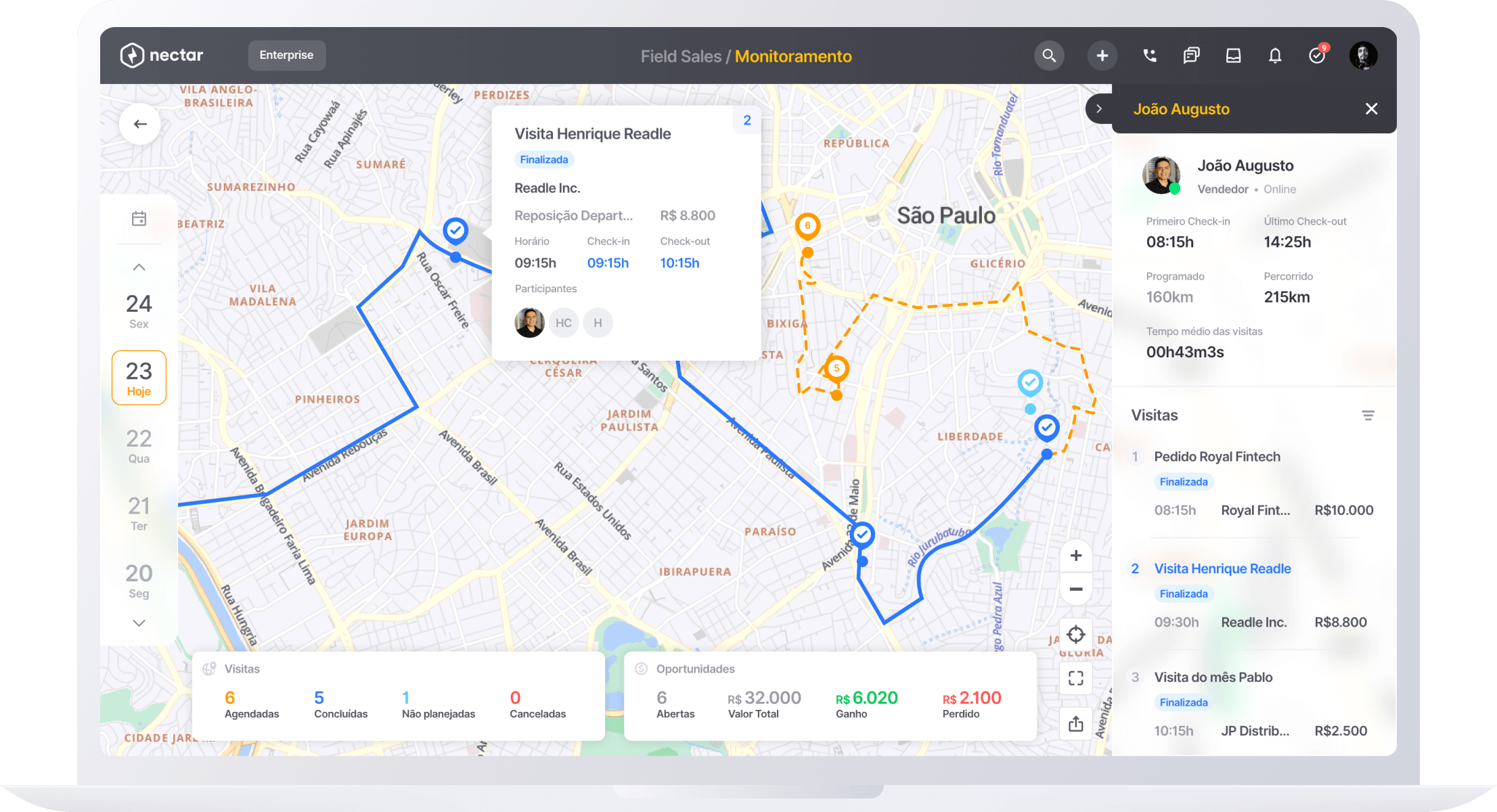1497x812 pixels.
Task: Click Tempo médio value 00h43m3s
Action: pyautogui.click(x=1185, y=352)
